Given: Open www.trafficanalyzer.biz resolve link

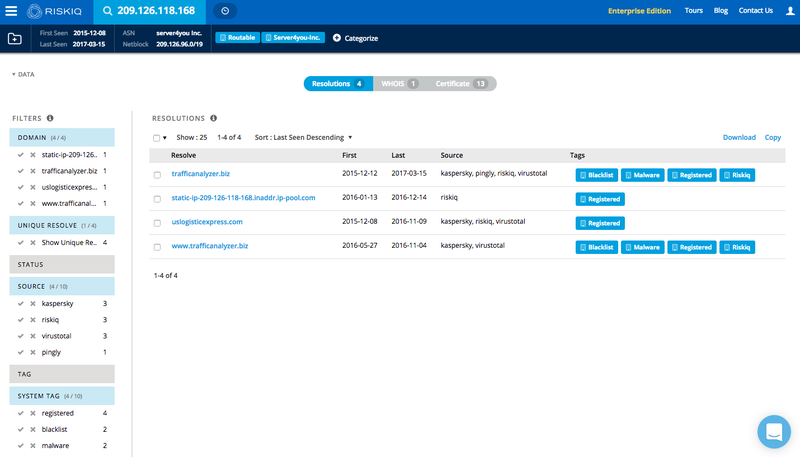Looking at the screenshot, I should click(x=210, y=245).
